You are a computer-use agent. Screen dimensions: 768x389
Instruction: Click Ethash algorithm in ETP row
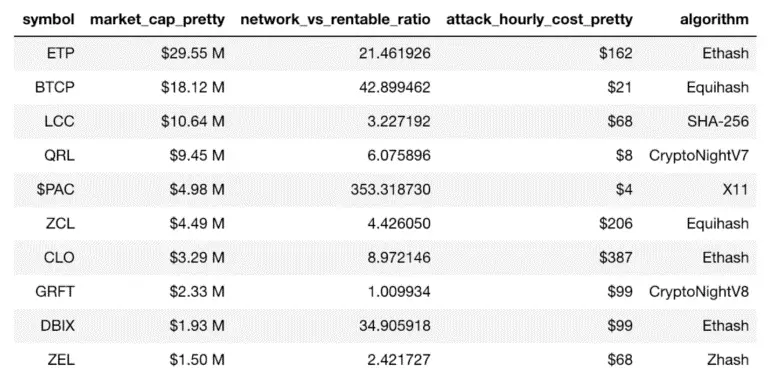pos(725,53)
